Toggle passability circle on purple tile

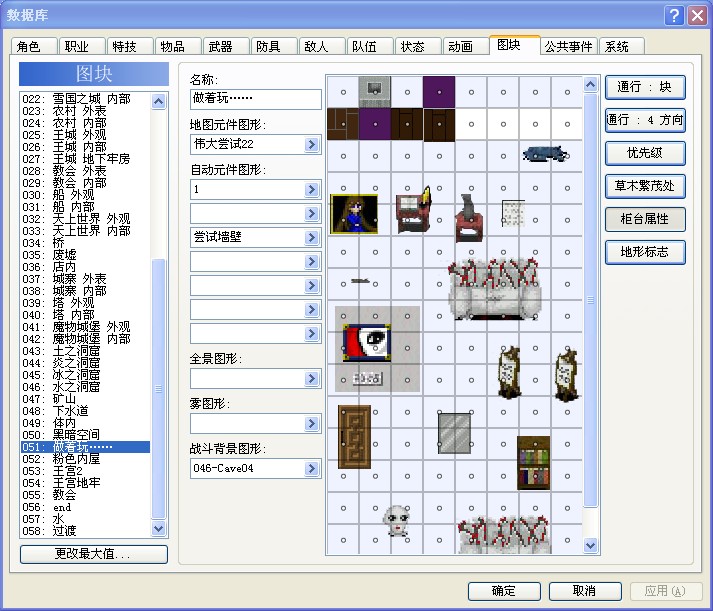tap(439, 92)
